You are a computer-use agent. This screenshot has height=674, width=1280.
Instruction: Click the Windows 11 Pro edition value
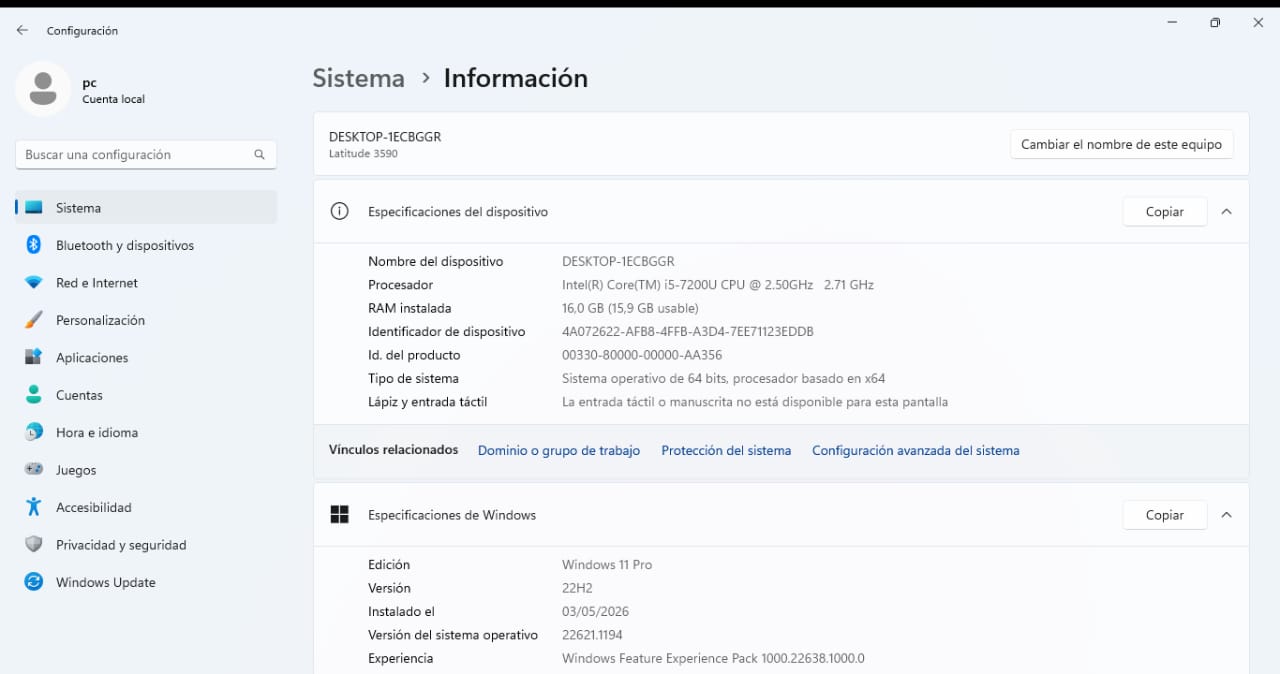tap(607, 565)
